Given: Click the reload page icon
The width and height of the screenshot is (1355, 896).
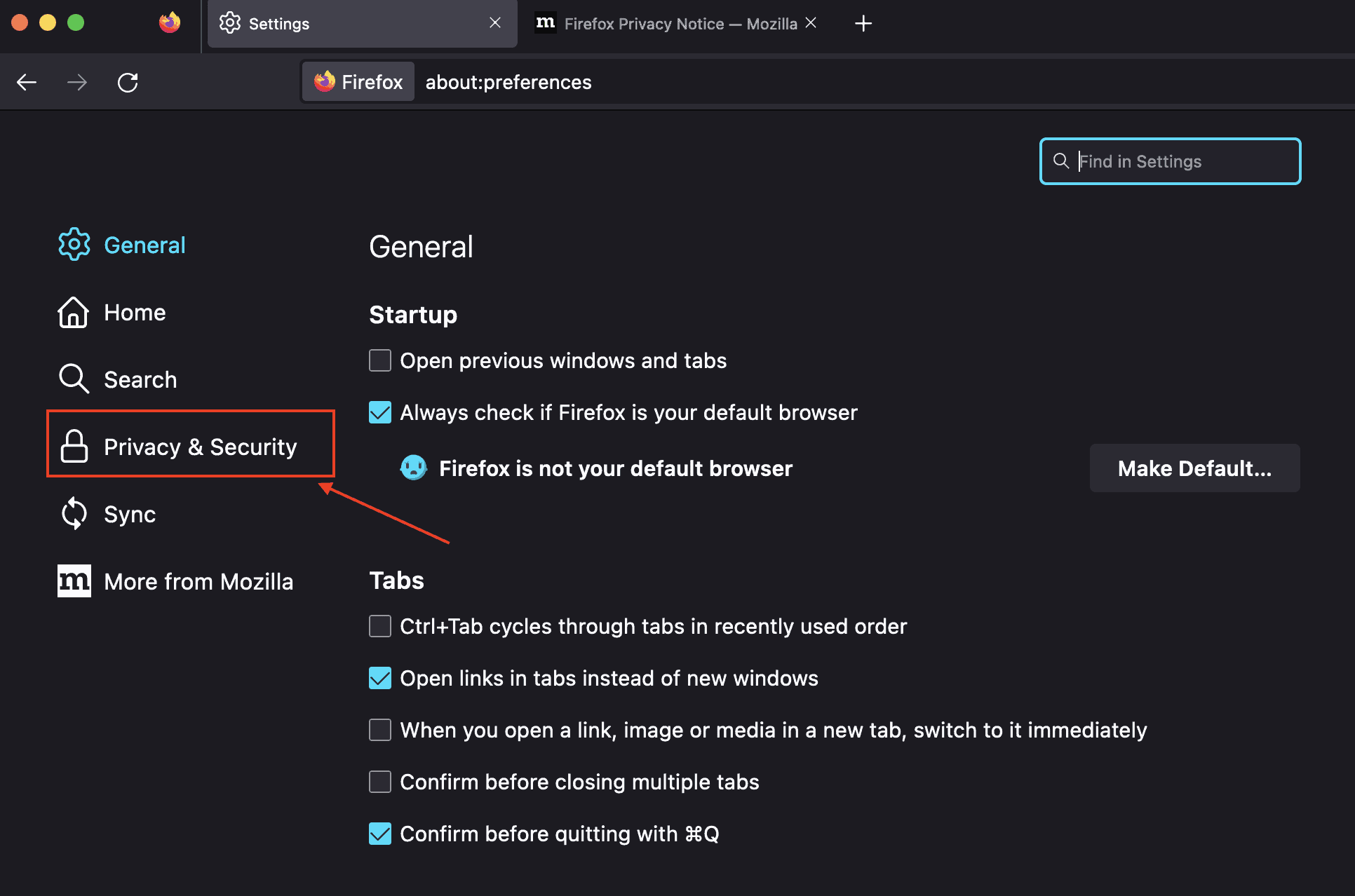Looking at the screenshot, I should (128, 83).
